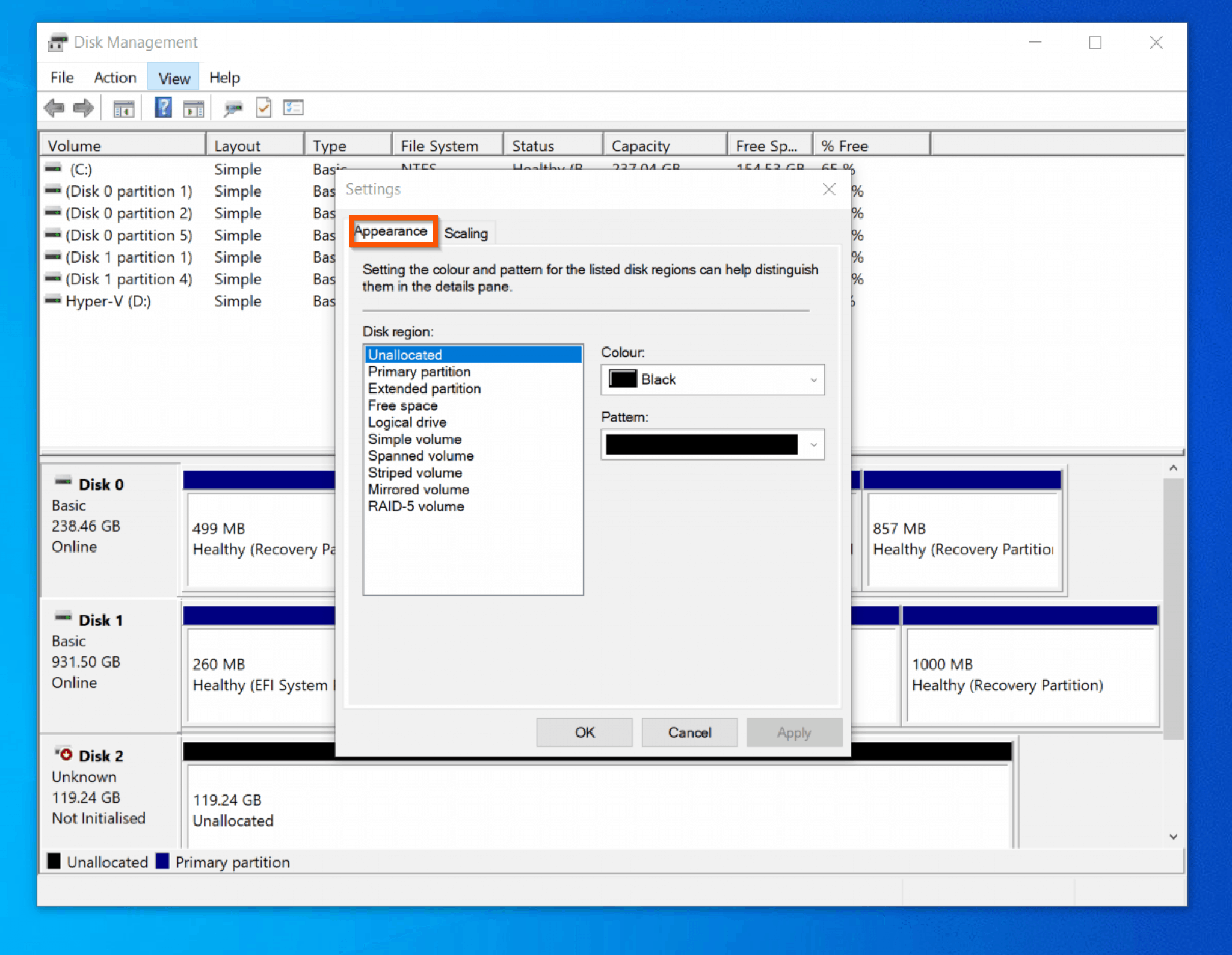1232x955 pixels.
Task: Select Free space in Disk region list
Action: (402, 405)
